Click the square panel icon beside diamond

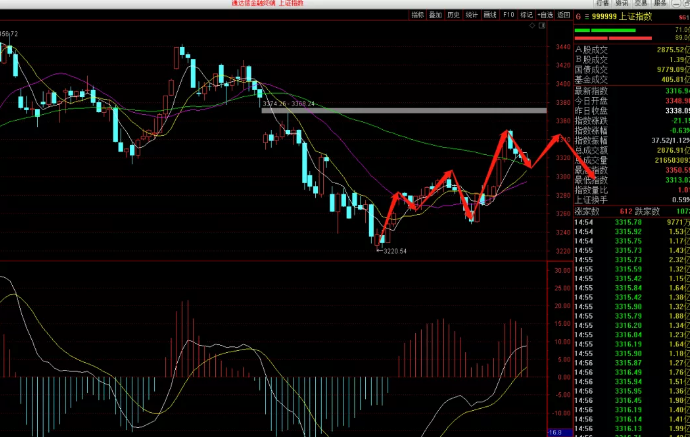pyautogui.click(x=542, y=26)
